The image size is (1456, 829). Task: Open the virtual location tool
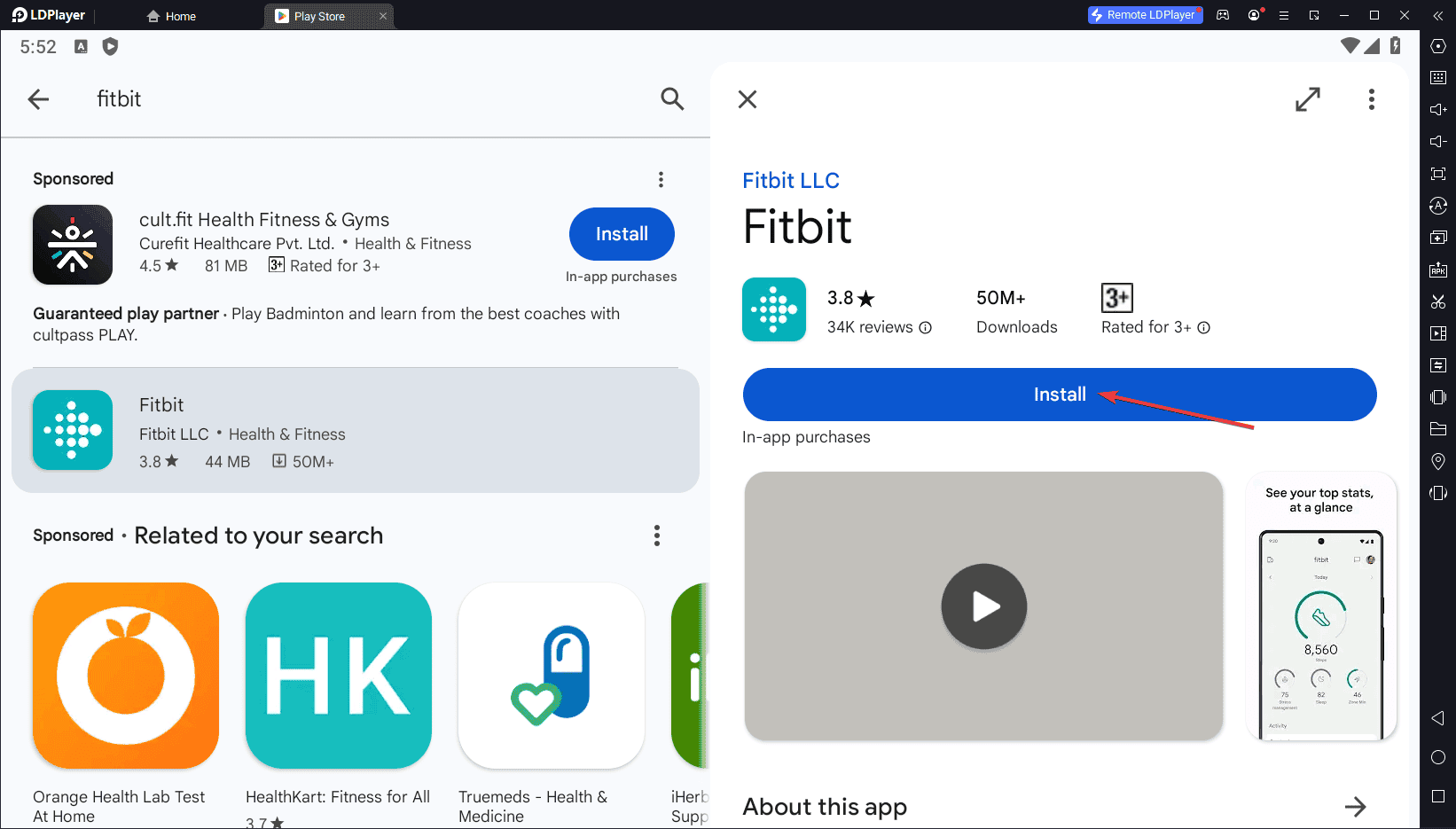(1438, 460)
